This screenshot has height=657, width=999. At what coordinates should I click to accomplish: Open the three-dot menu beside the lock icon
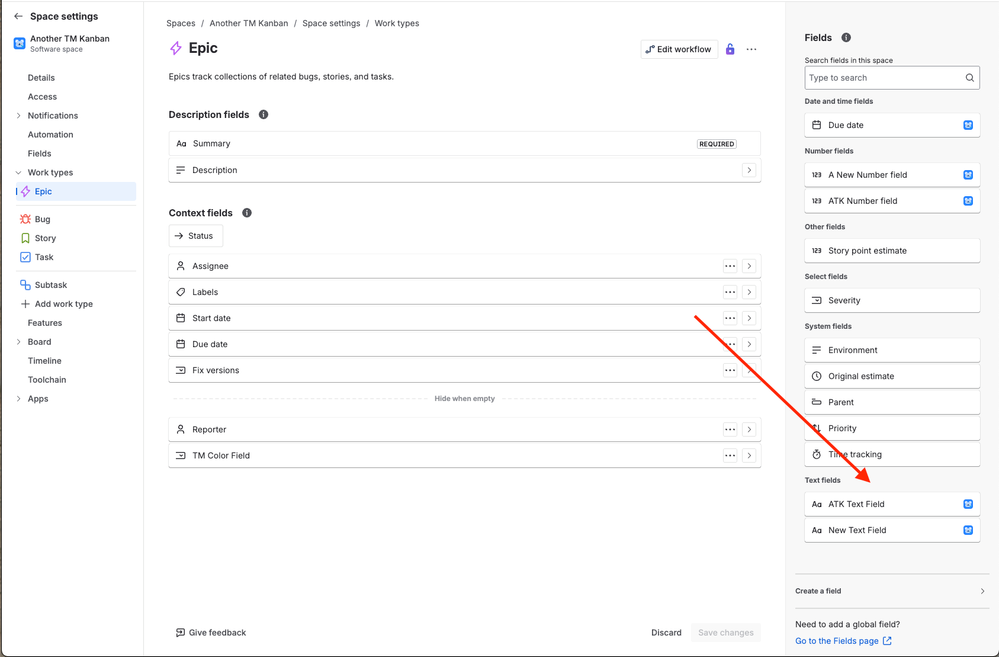752,49
